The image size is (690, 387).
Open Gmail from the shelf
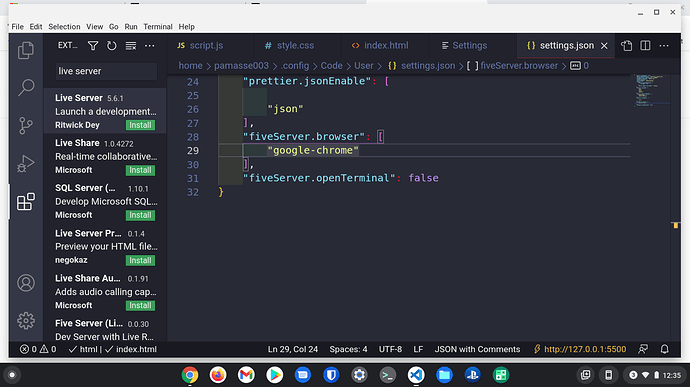click(x=246, y=375)
